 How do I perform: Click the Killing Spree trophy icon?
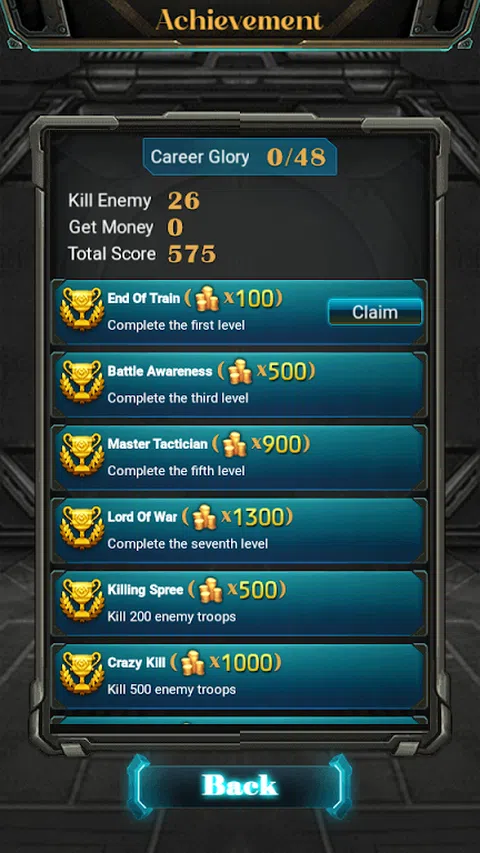click(82, 600)
